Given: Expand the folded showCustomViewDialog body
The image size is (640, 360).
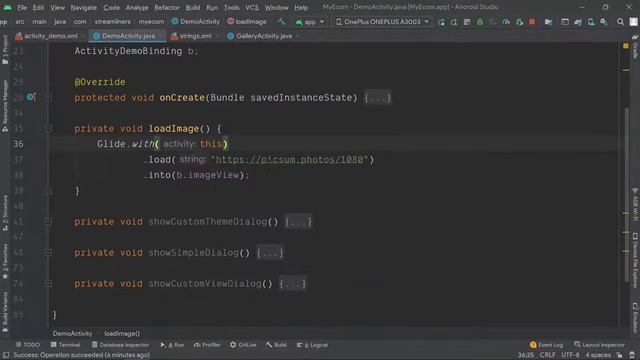Looking at the screenshot, I should click(293, 284).
